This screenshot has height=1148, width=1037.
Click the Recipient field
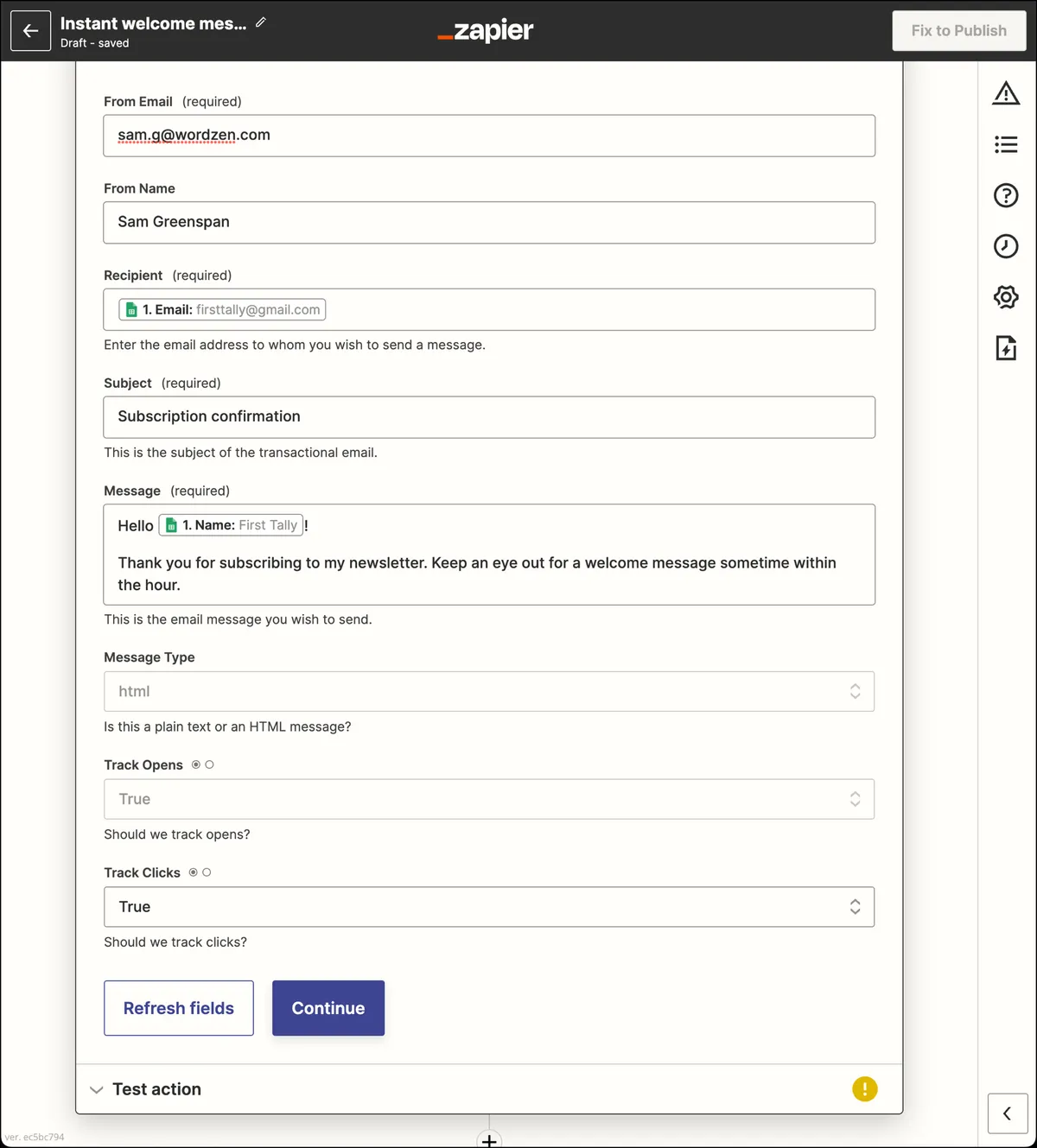click(489, 309)
